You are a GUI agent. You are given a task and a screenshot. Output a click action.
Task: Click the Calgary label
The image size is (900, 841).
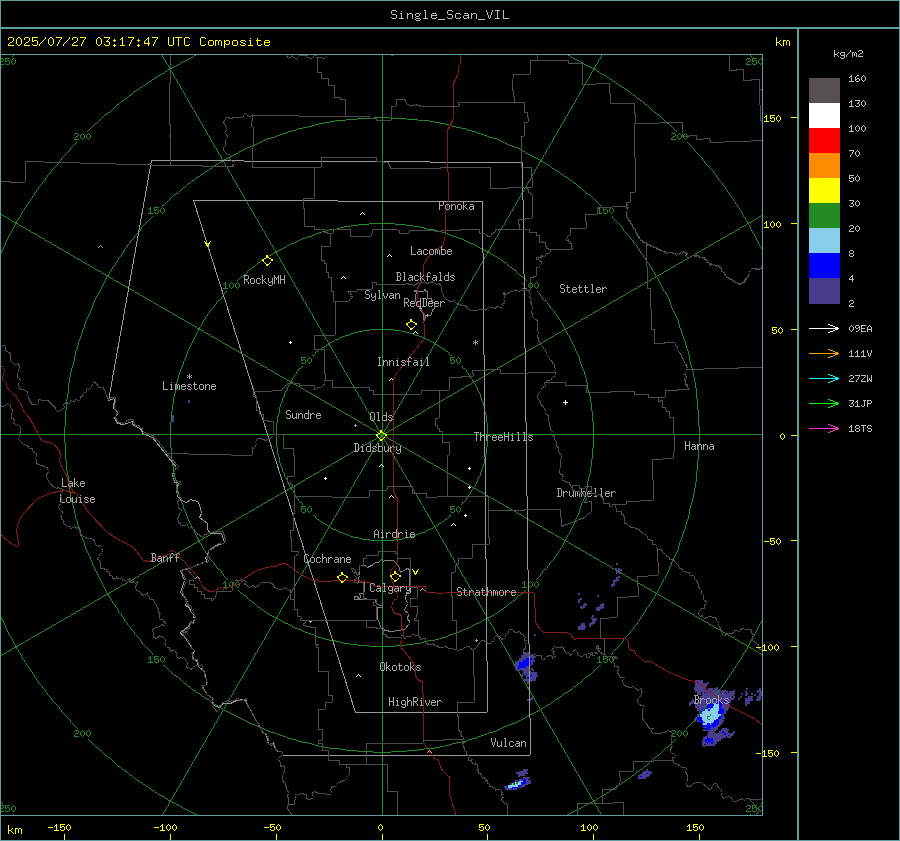tap(390, 588)
